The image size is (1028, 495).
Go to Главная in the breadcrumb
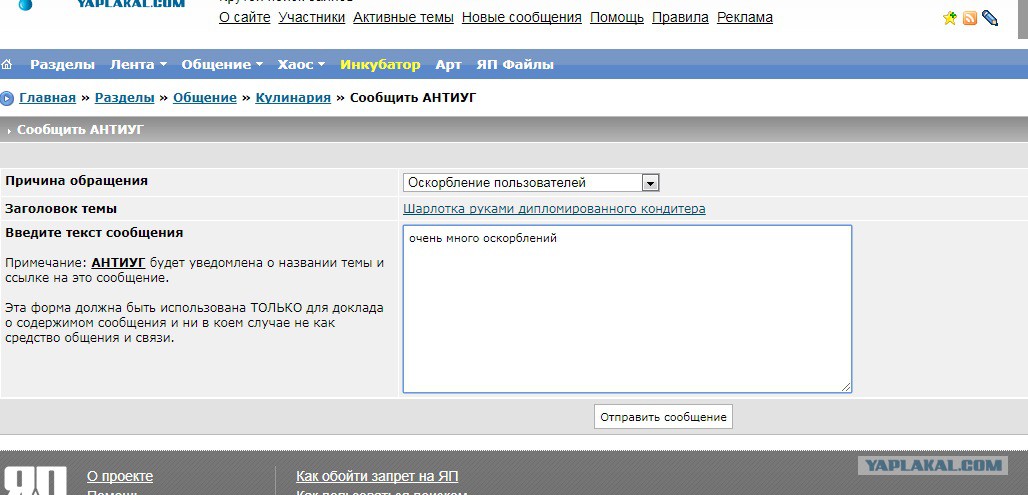[x=47, y=98]
